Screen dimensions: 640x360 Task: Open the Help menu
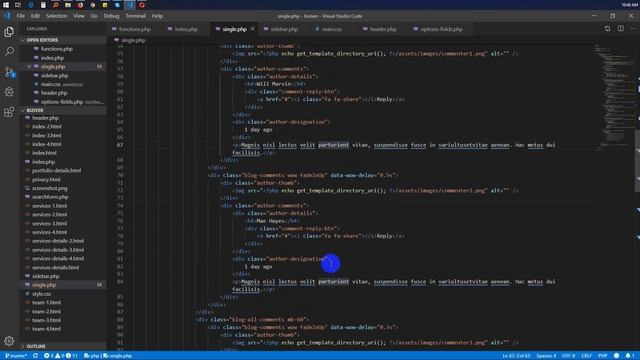tap(157, 16)
